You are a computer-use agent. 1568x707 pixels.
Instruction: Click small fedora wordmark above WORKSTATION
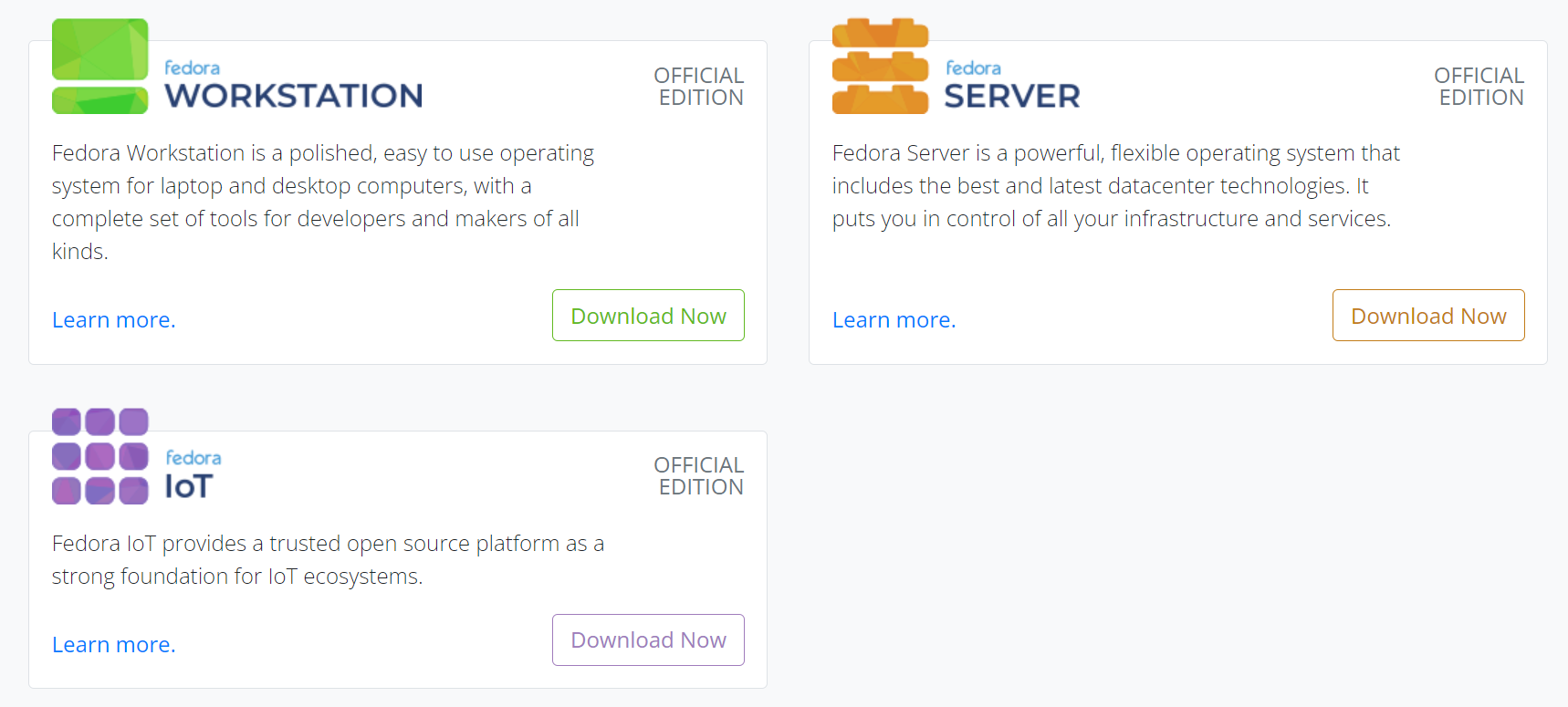tap(193, 68)
